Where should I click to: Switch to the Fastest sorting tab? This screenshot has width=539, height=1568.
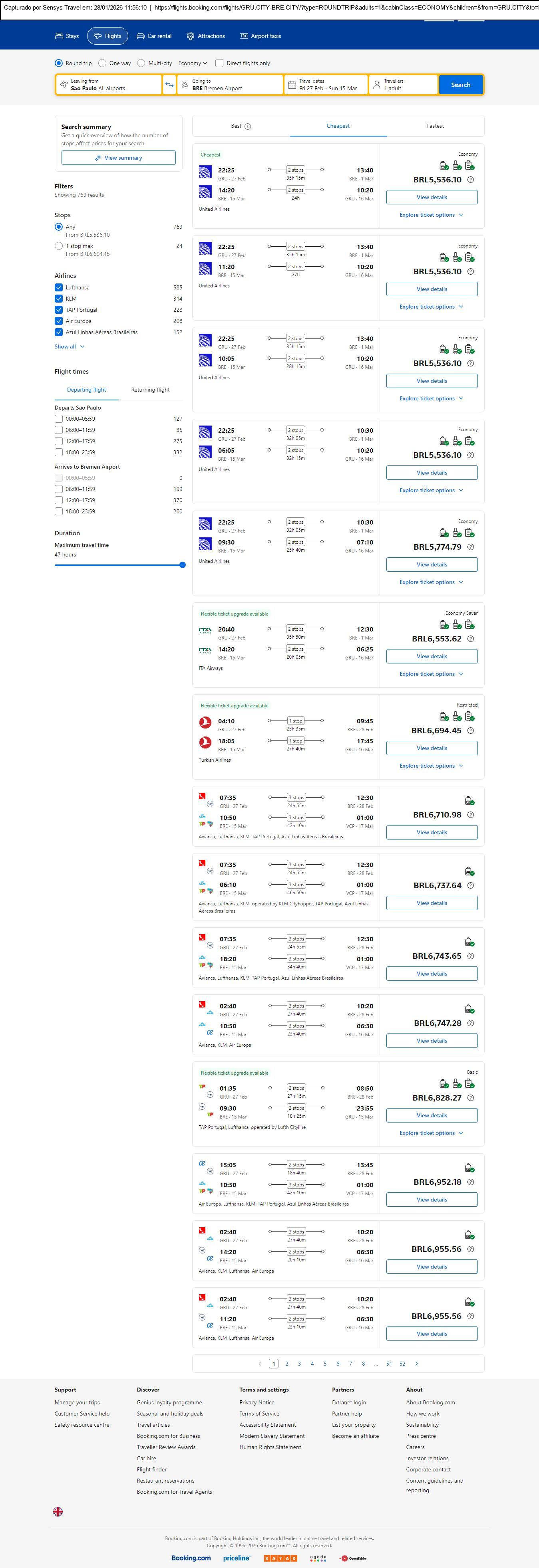[435, 126]
